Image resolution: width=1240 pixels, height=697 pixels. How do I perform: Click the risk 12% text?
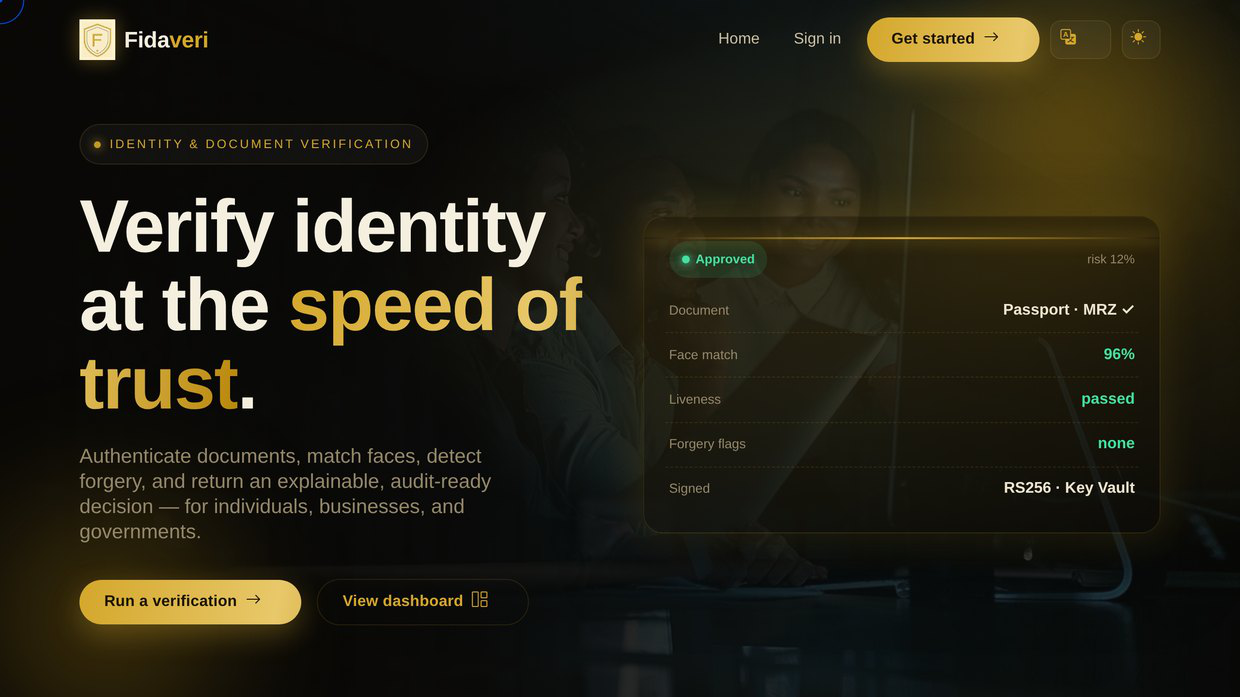pyautogui.click(x=1111, y=259)
